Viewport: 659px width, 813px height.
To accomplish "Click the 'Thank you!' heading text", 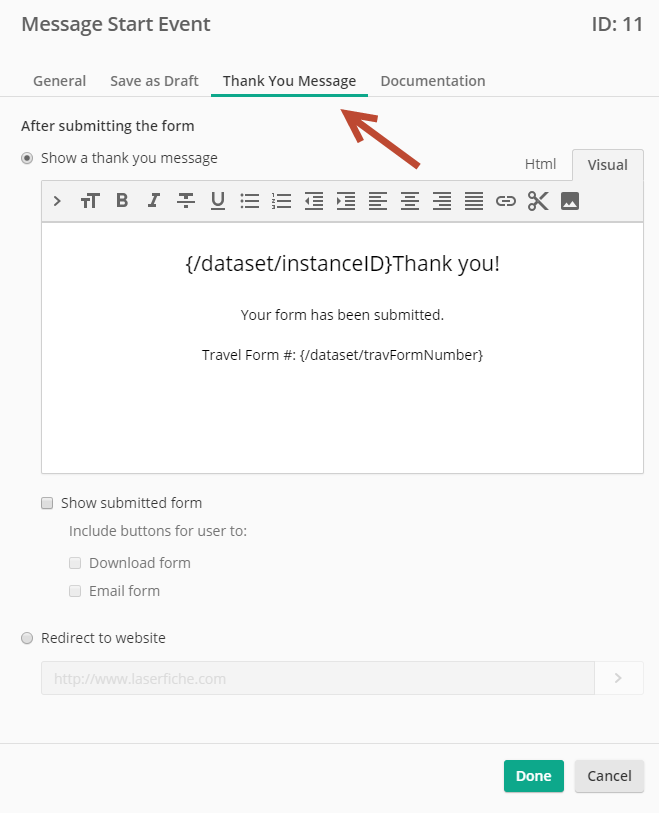I will [x=446, y=264].
